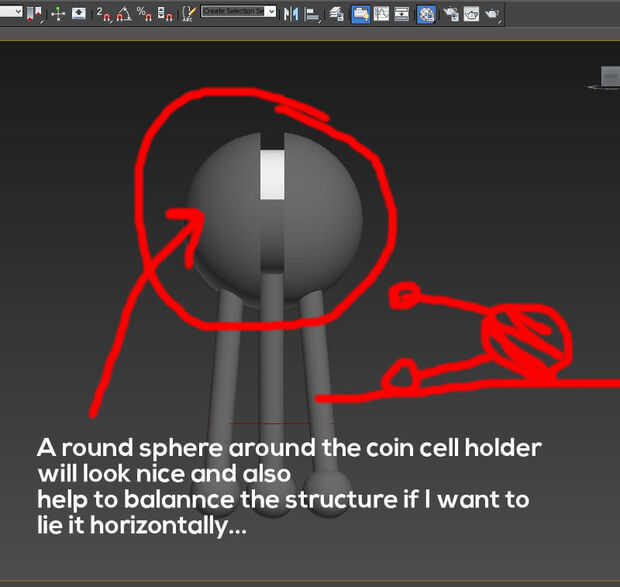Select the white coin cell holder block
The image size is (620, 587).
(x=272, y=174)
